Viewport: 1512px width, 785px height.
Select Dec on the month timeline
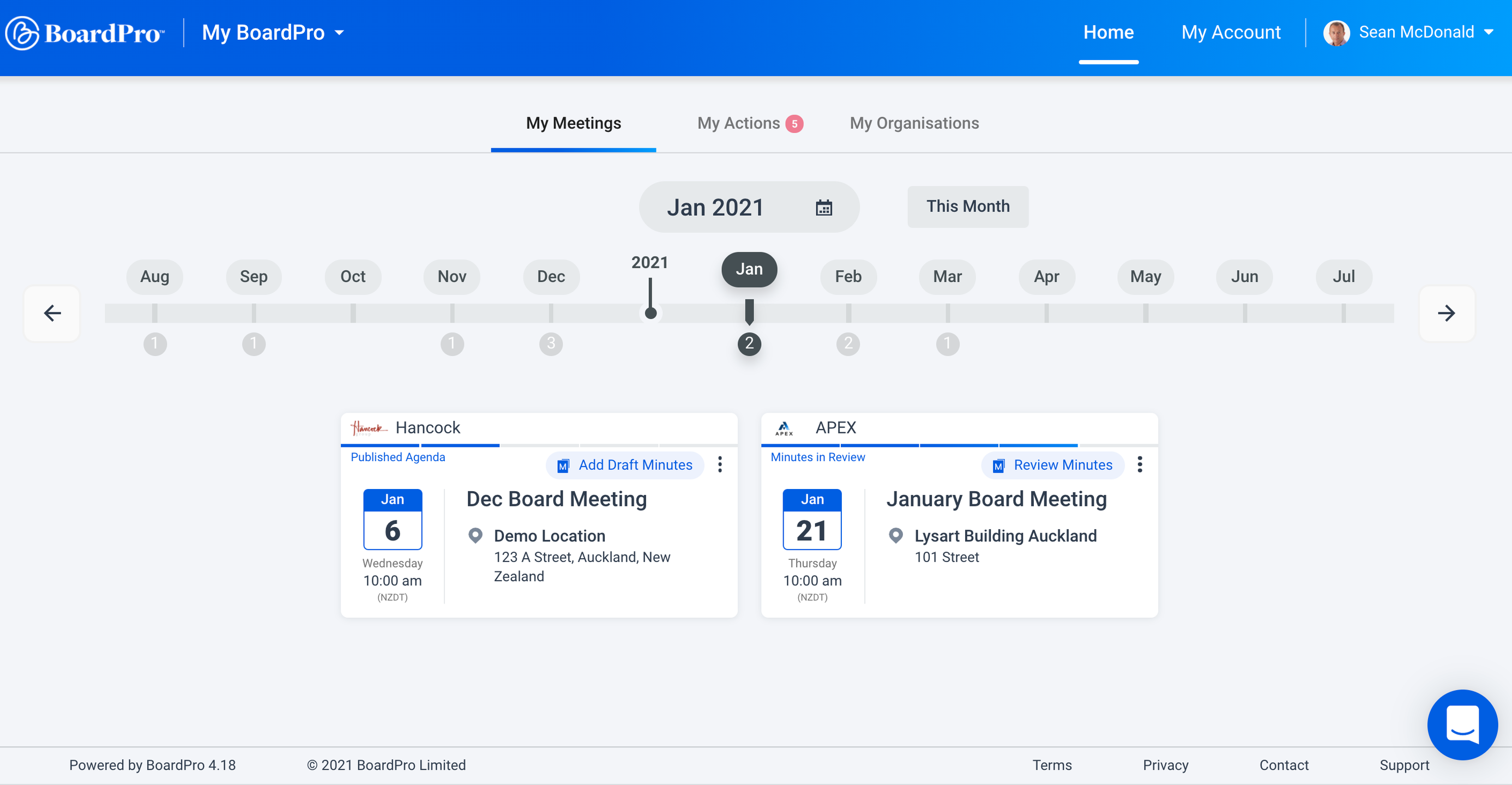[x=551, y=276]
